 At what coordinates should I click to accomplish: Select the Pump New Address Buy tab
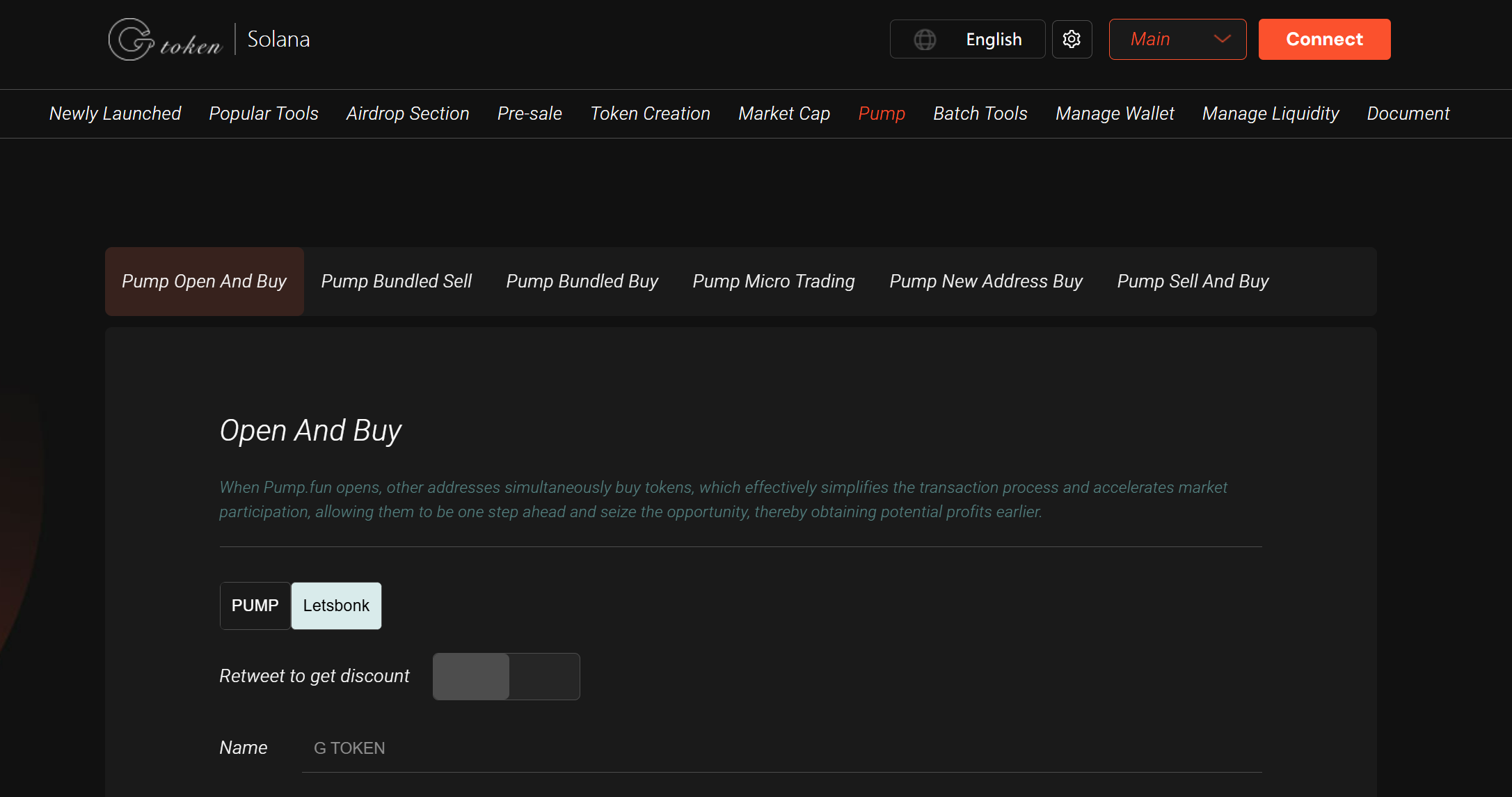(x=985, y=281)
